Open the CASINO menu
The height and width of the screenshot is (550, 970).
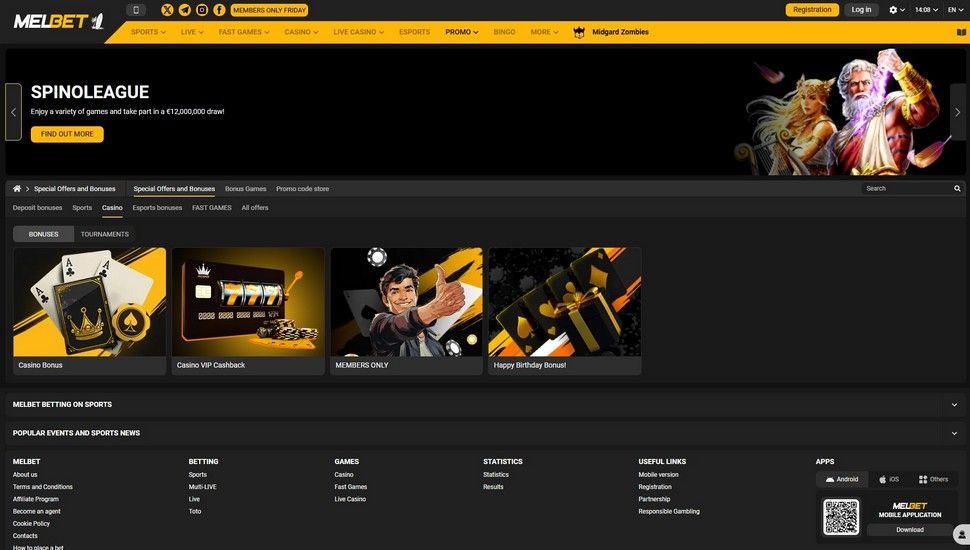(301, 32)
